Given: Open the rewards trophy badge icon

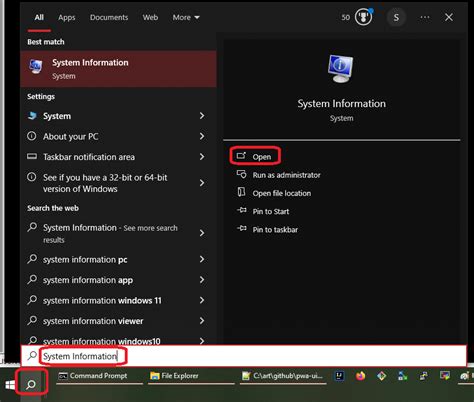Looking at the screenshot, I should 363,17.
